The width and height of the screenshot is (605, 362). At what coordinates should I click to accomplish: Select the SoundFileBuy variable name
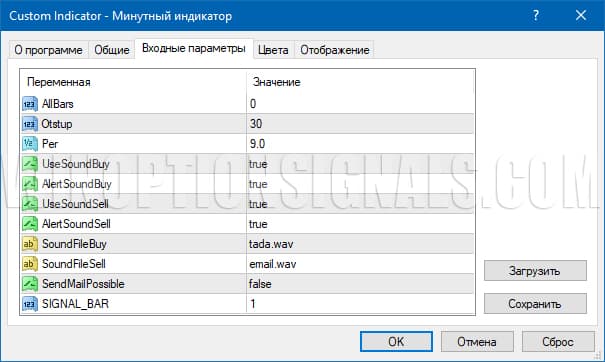74,244
